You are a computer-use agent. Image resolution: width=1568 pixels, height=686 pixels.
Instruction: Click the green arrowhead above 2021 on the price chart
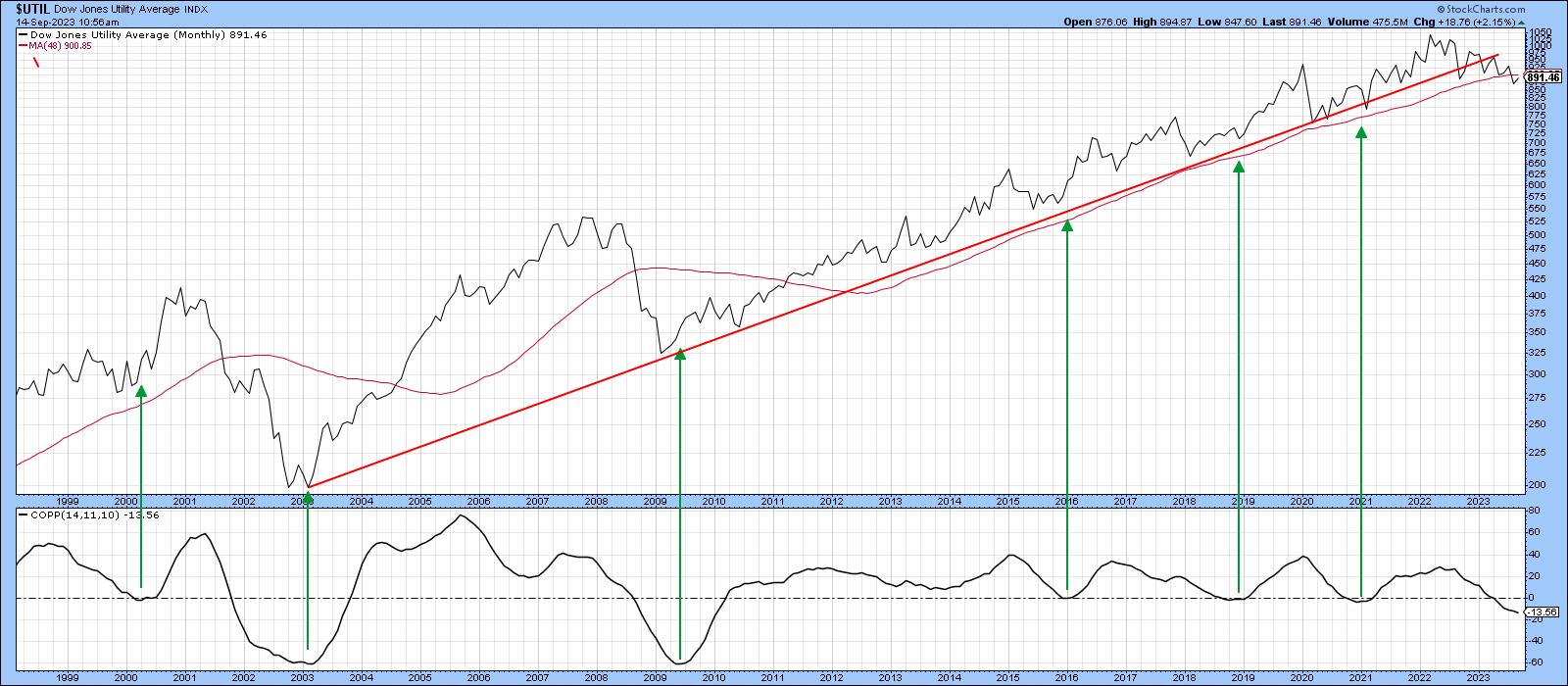1361,132
